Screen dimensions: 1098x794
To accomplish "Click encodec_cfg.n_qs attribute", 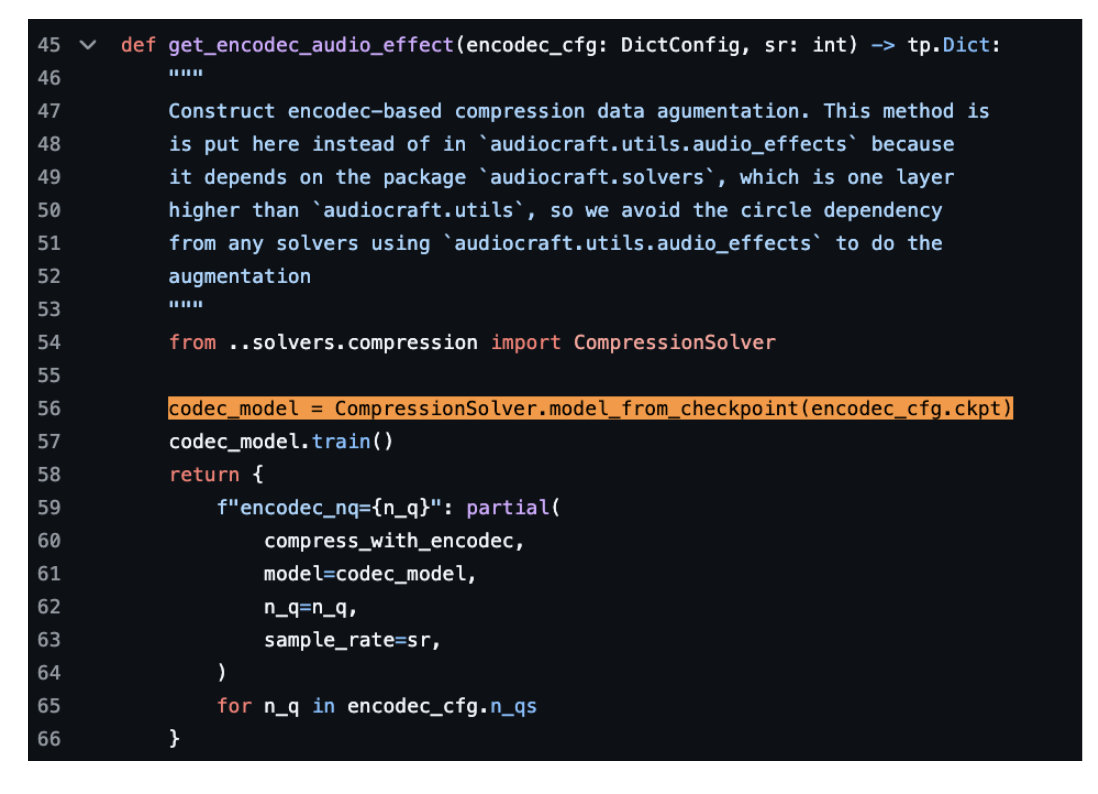I will [442, 706].
